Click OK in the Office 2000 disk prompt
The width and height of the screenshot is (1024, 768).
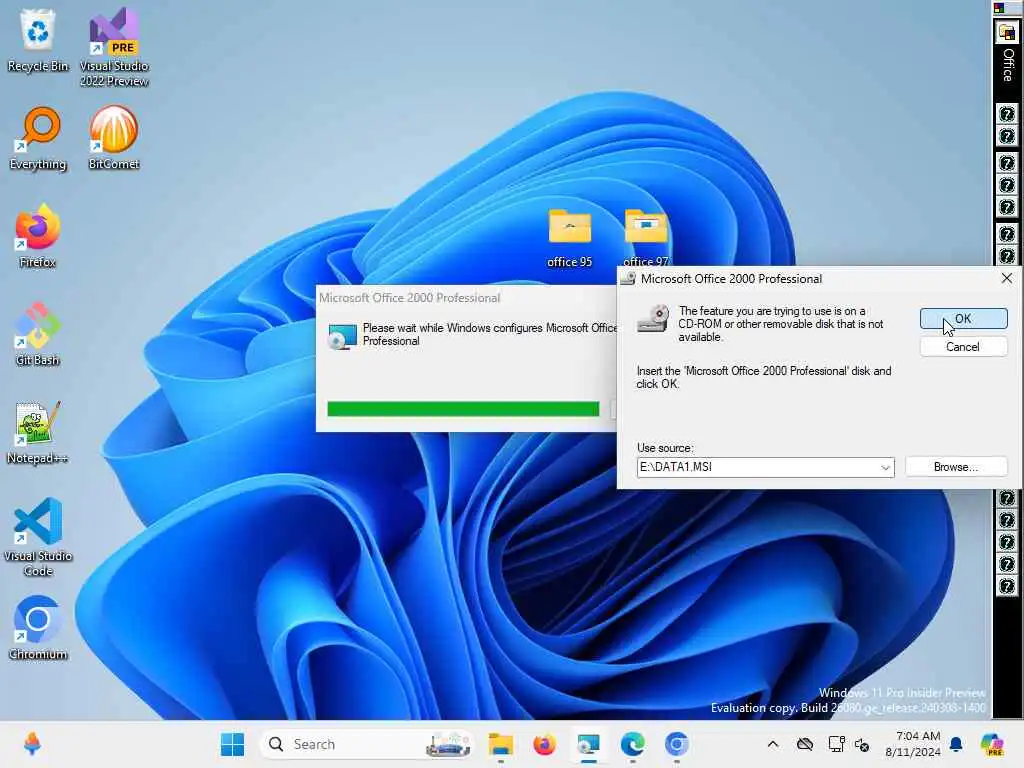[963, 319]
